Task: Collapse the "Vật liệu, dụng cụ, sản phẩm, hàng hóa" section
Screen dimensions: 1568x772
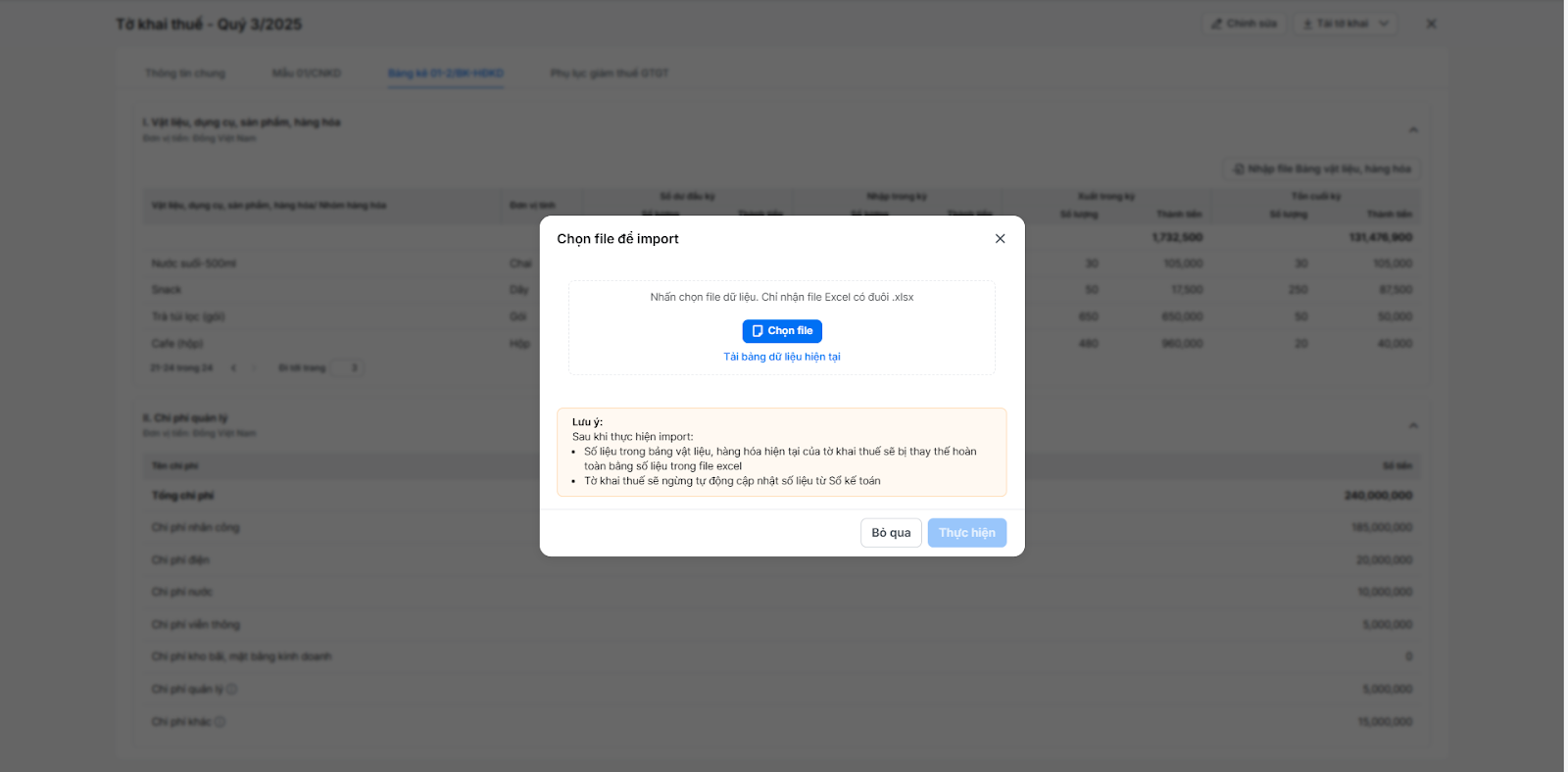Action: (x=1413, y=130)
